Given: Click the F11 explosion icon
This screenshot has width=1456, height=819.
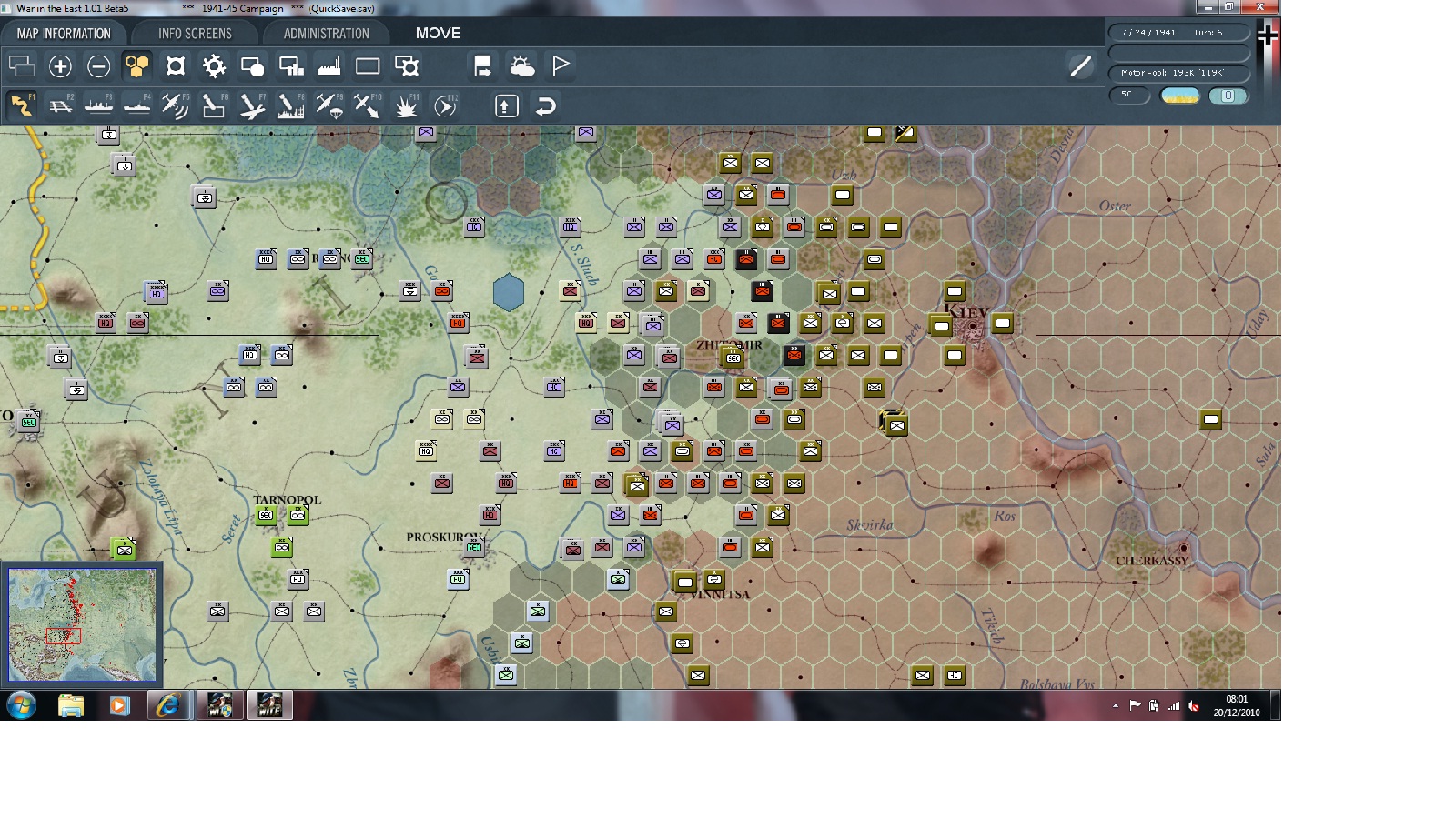Looking at the screenshot, I should tap(406, 106).
